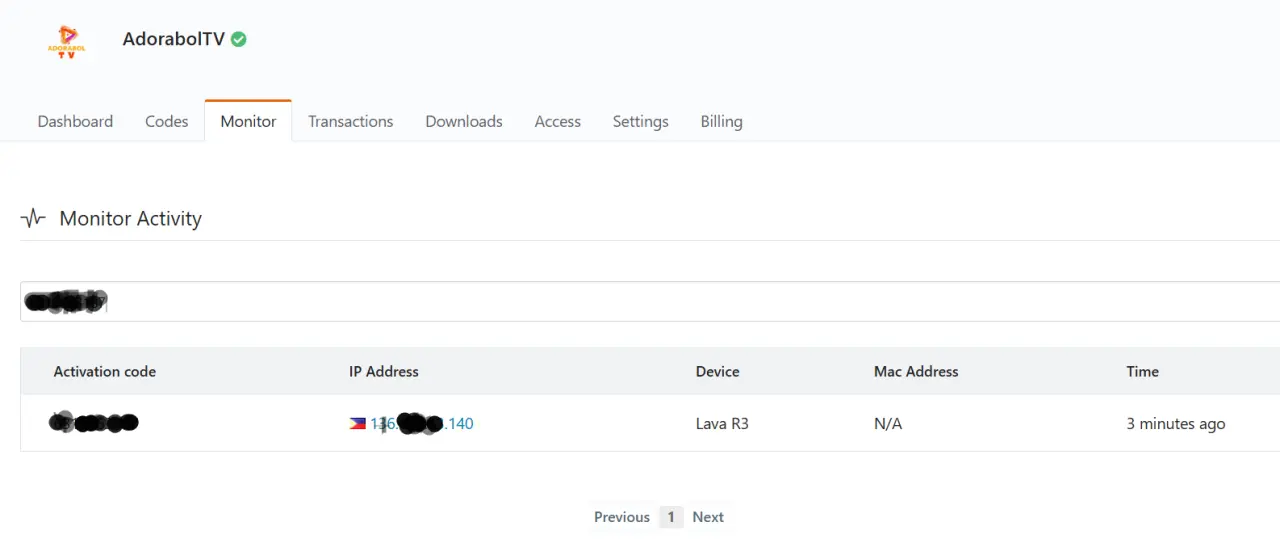
Task: Click the redacted activation code cell
Action: pos(94,423)
